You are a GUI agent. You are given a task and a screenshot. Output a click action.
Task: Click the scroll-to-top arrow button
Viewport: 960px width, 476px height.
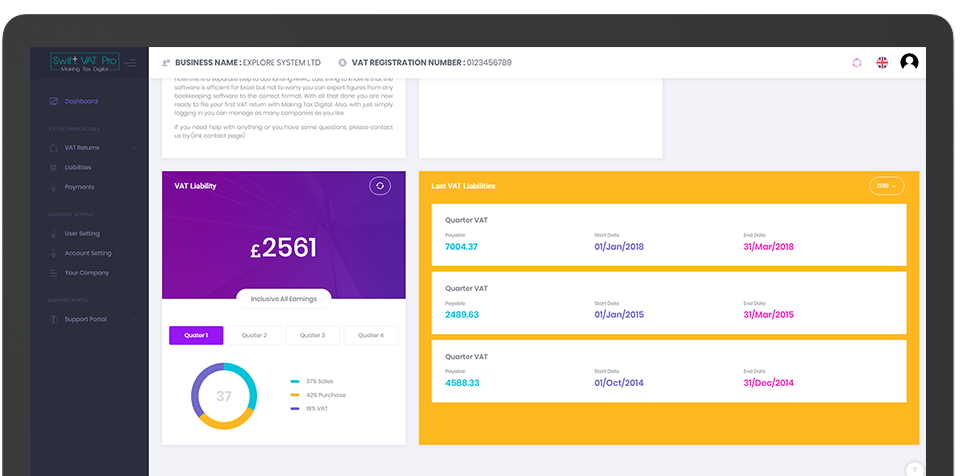click(913, 469)
